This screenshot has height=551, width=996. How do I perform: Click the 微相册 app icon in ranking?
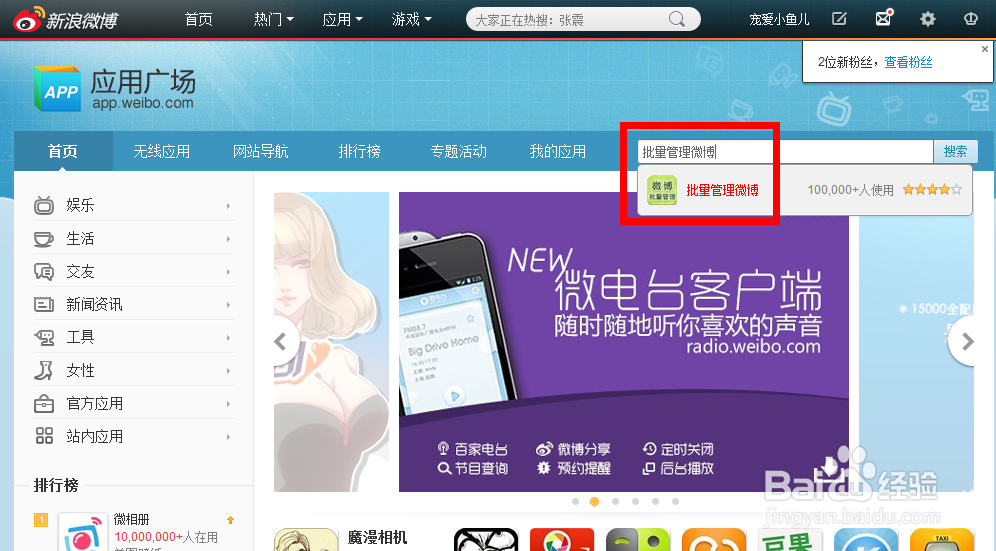(83, 532)
